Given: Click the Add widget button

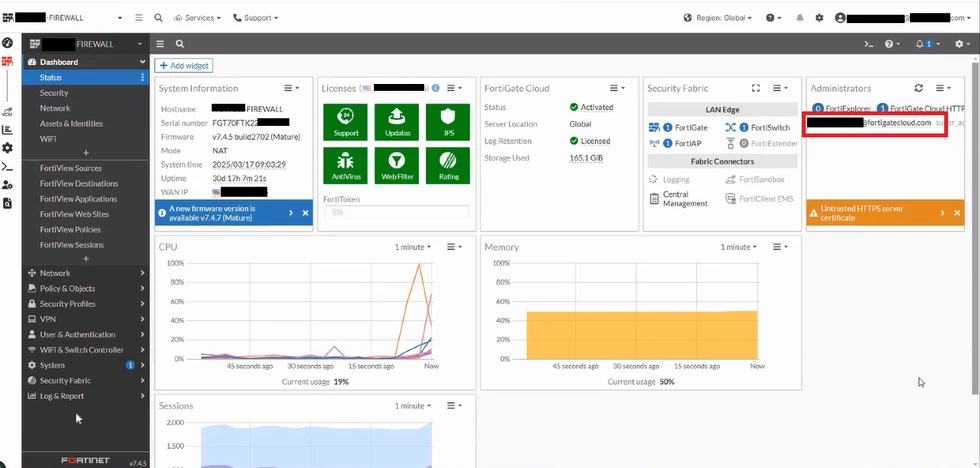Looking at the screenshot, I should point(184,66).
